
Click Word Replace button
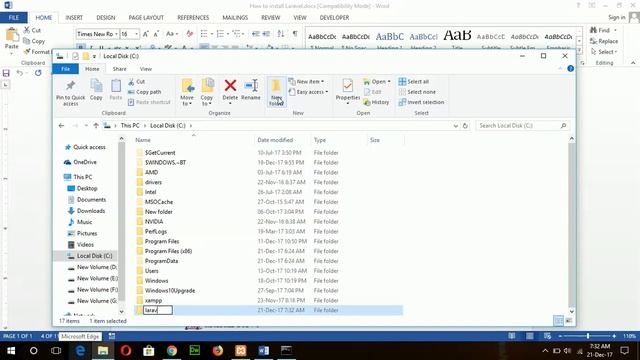(604, 41)
